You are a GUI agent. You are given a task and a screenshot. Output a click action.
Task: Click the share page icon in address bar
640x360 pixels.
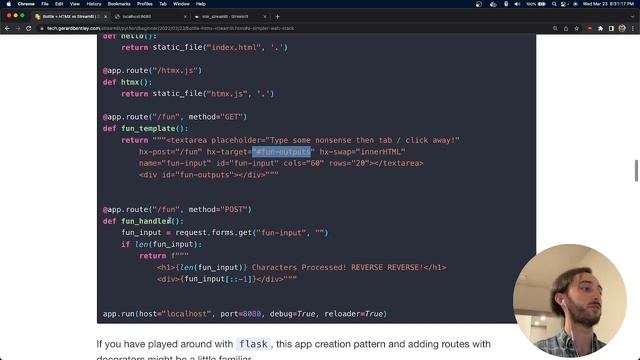click(566, 28)
